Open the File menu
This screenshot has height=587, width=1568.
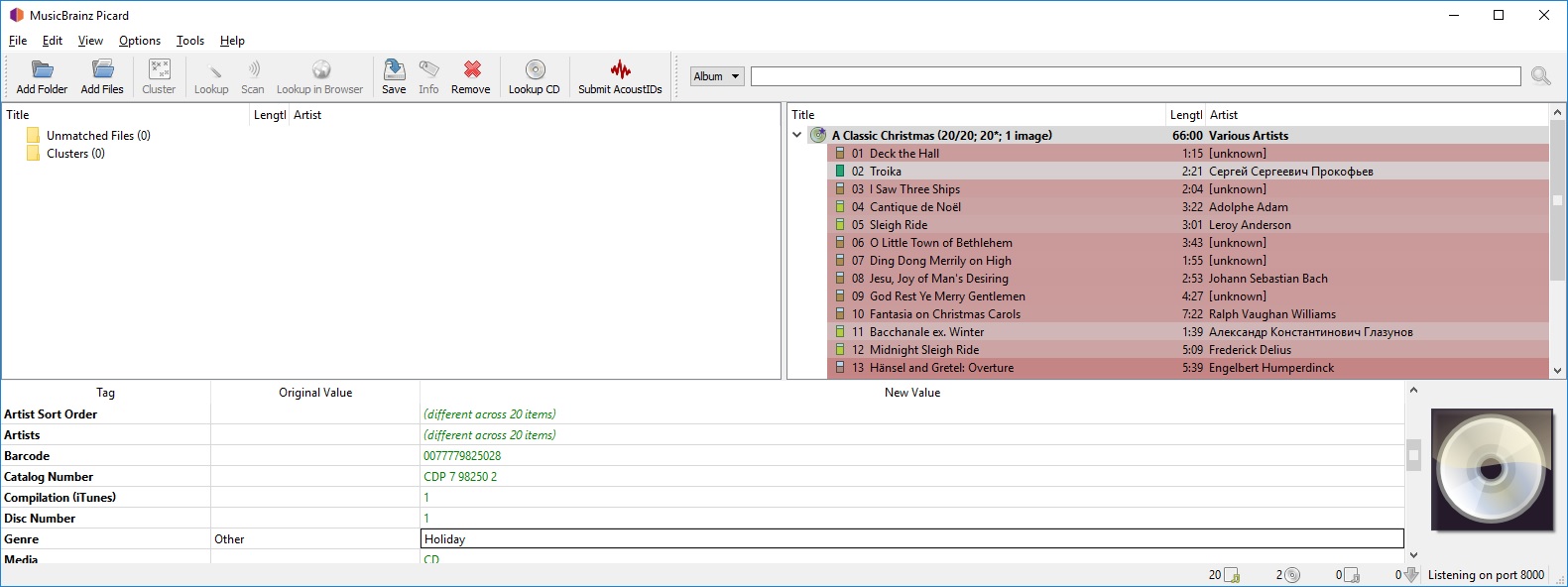(18, 41)
